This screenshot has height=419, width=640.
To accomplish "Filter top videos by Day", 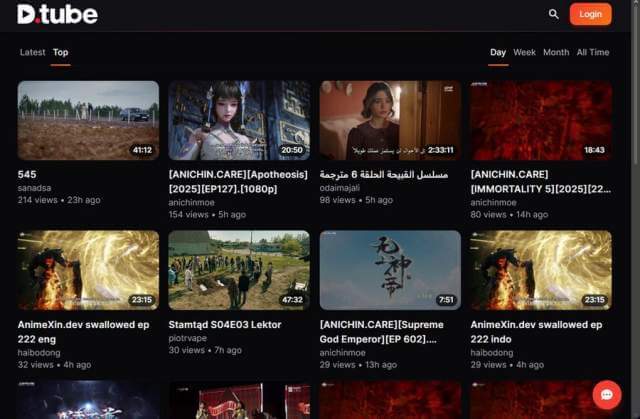I will click(498, 52).
